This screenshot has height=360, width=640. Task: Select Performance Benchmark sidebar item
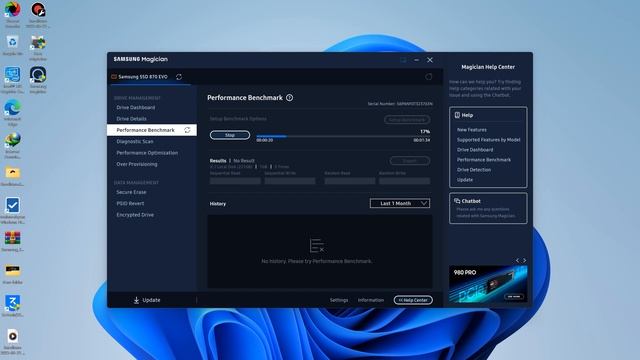pyautogui.click(x=152, y=130)
